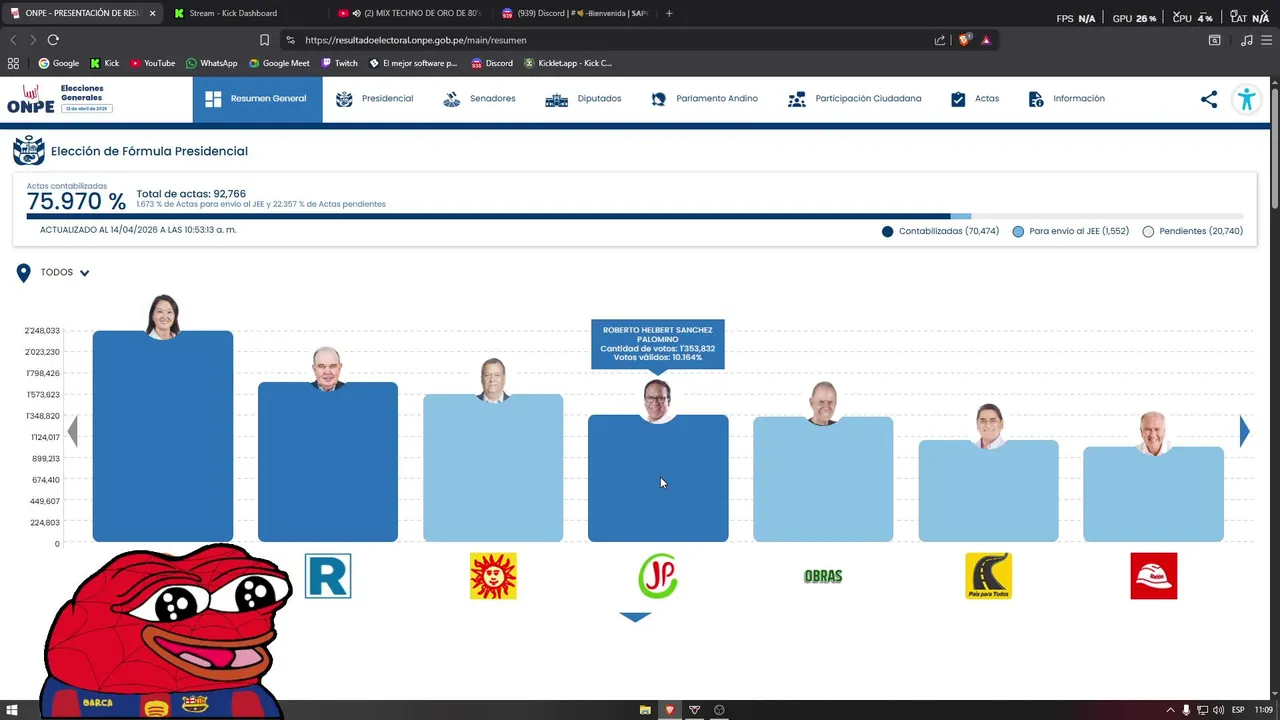Switch to the MIX TECHNO DE ORO tab
1280x720 pixels.
click(x=410, y=13)
